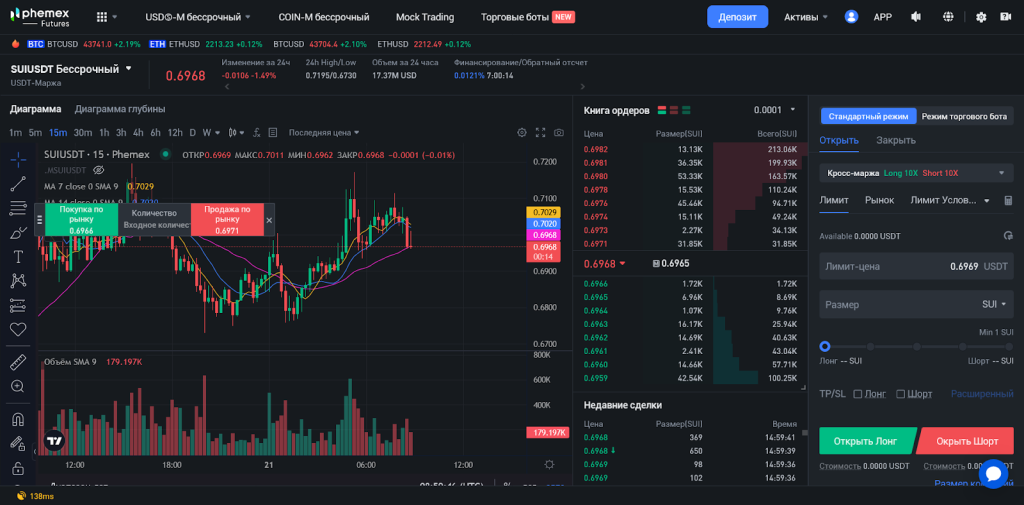Select the brush drawing tool
1024x505 pixels.
[x=18, y=232]
